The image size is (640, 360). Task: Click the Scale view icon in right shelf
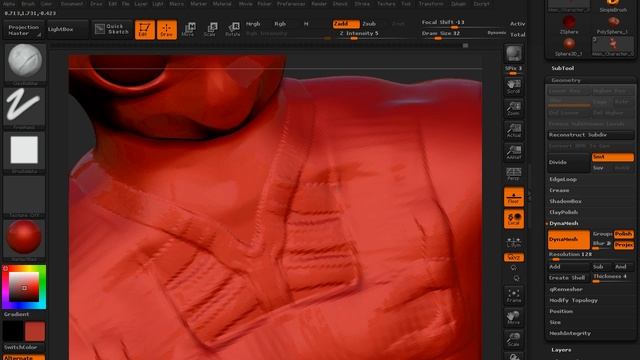[513, 339]
